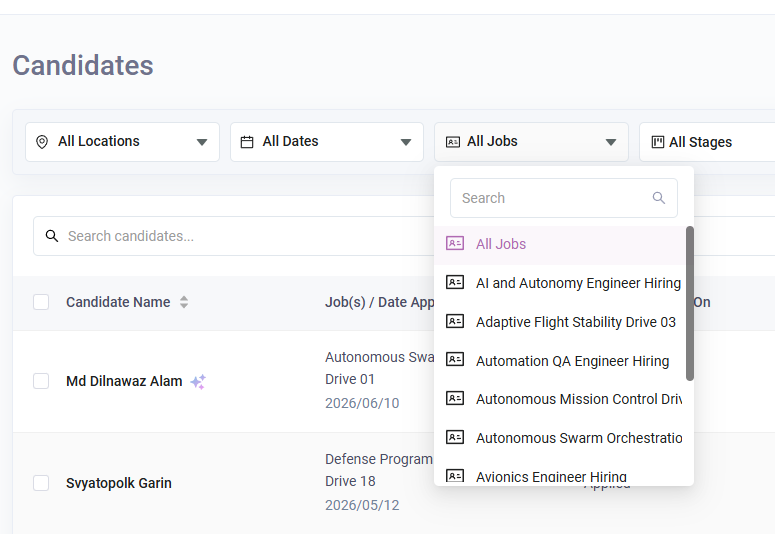The width and height of the screenshot is (775, 534).
Task: Open candidate Md Dilnawaz Alam
Action: coord(124,381)
